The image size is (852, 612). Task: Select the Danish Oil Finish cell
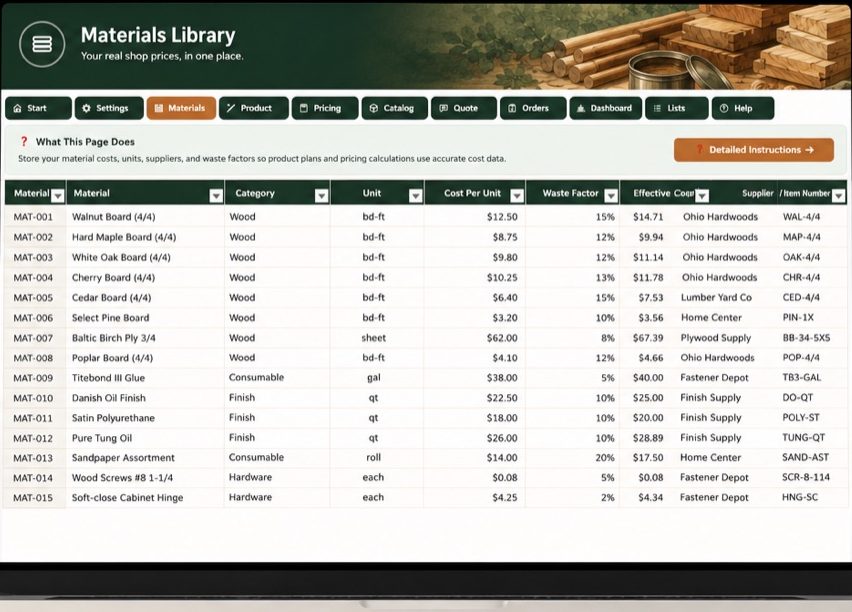click(145, 398)
